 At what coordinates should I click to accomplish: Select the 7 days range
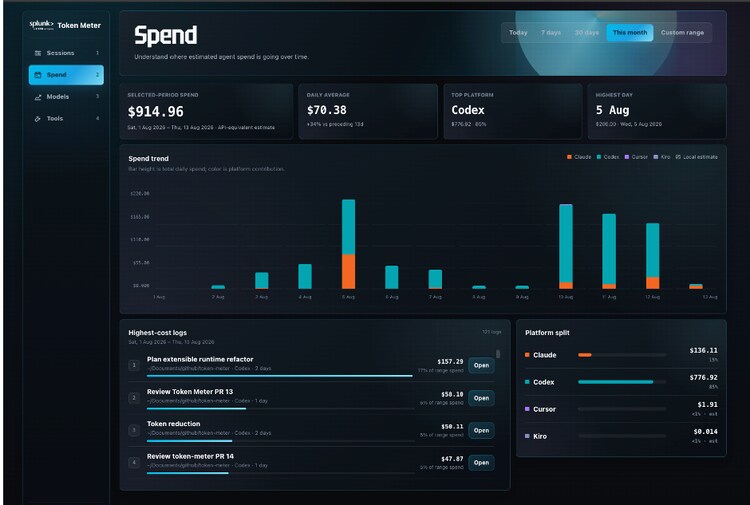(x=551, y=33)
